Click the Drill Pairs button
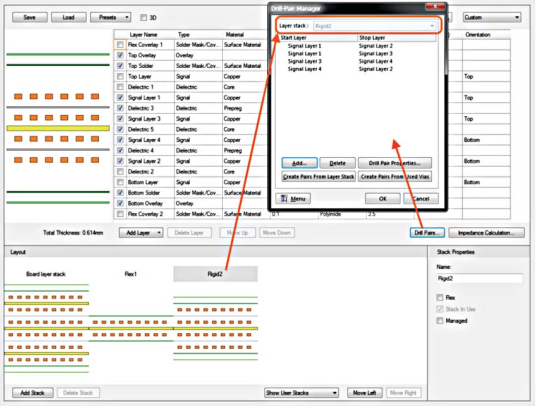The height and width of the screenshot is (408, 540). click(x=427, y=233)
